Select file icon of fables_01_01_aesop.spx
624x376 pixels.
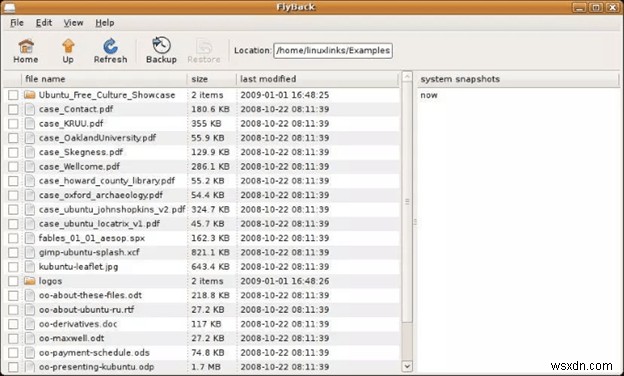(30, 238)
